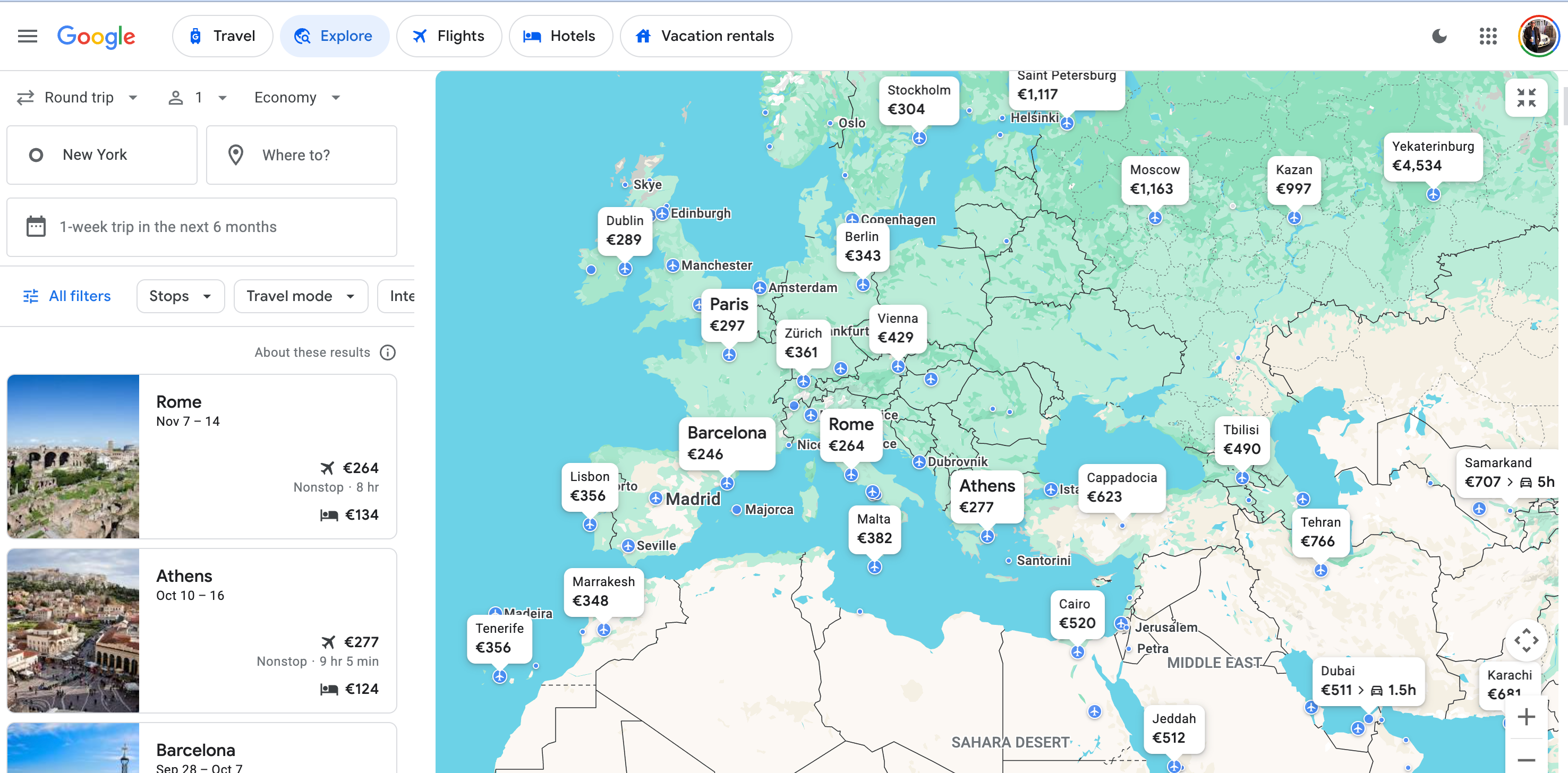Open the 1-week trip date selector
The height and width of the screenshot is (773, 1568).
click(201, 227)
